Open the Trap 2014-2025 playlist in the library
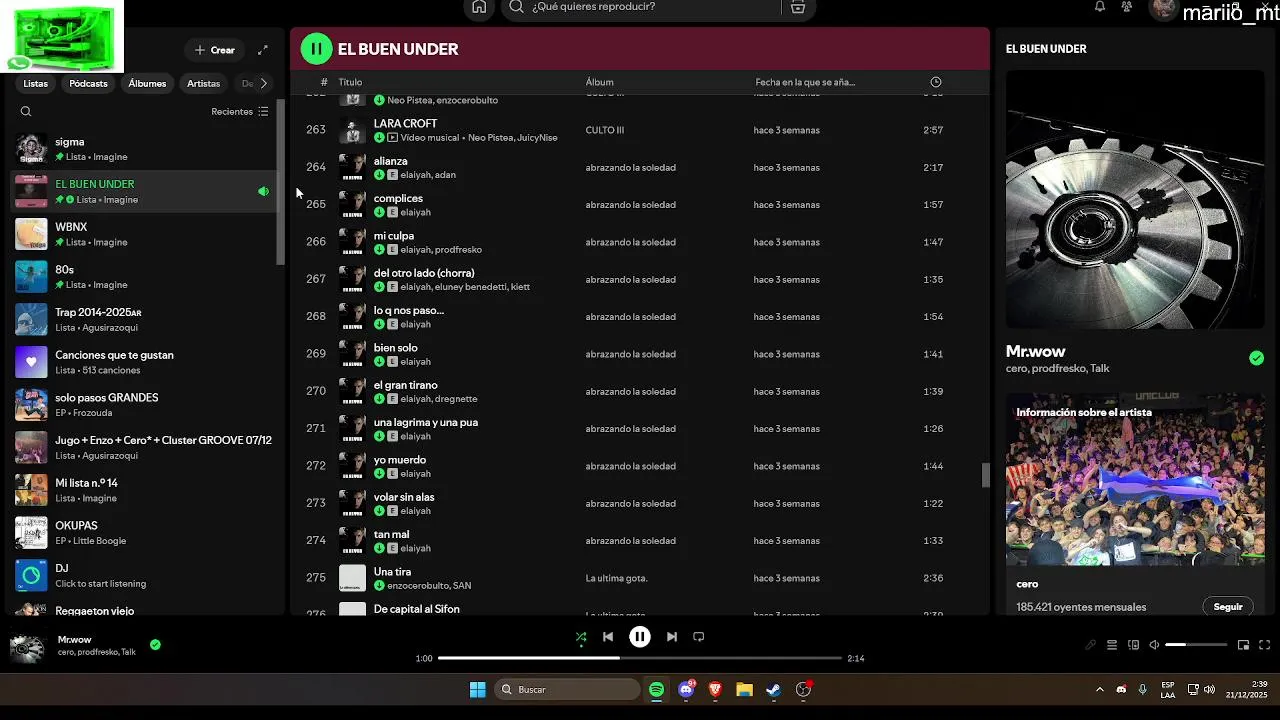 tap(145, 320)
